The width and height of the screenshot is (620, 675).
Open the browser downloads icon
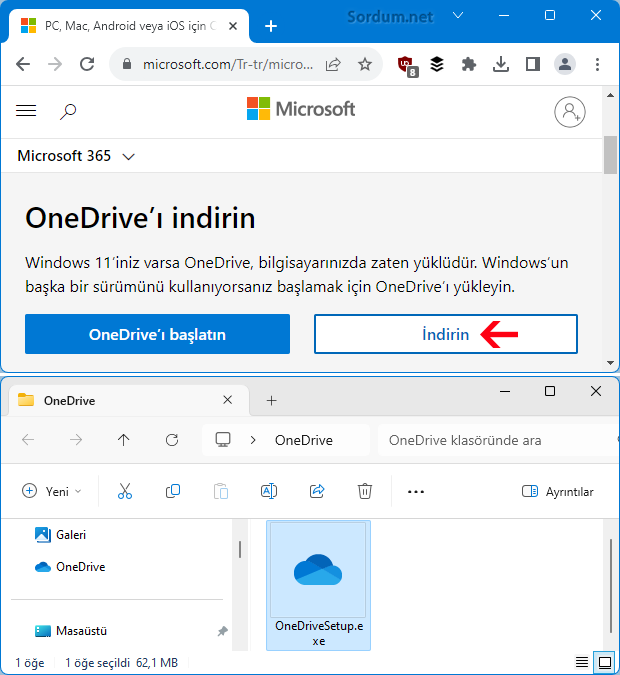pyautogui.click(x=501, y=65)
